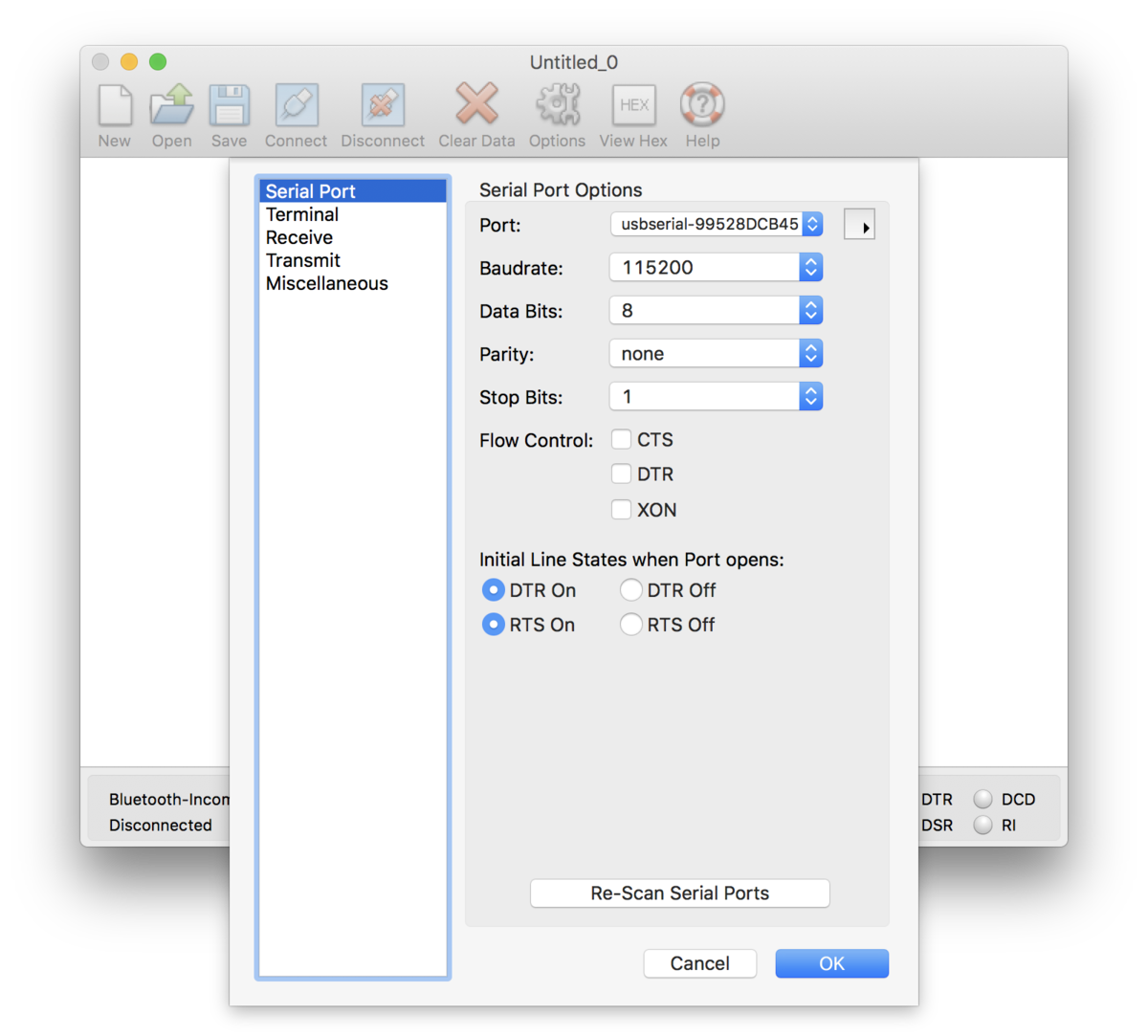1148x1036 pixels.
Task: Click the Cancel button
Action: 700,963
